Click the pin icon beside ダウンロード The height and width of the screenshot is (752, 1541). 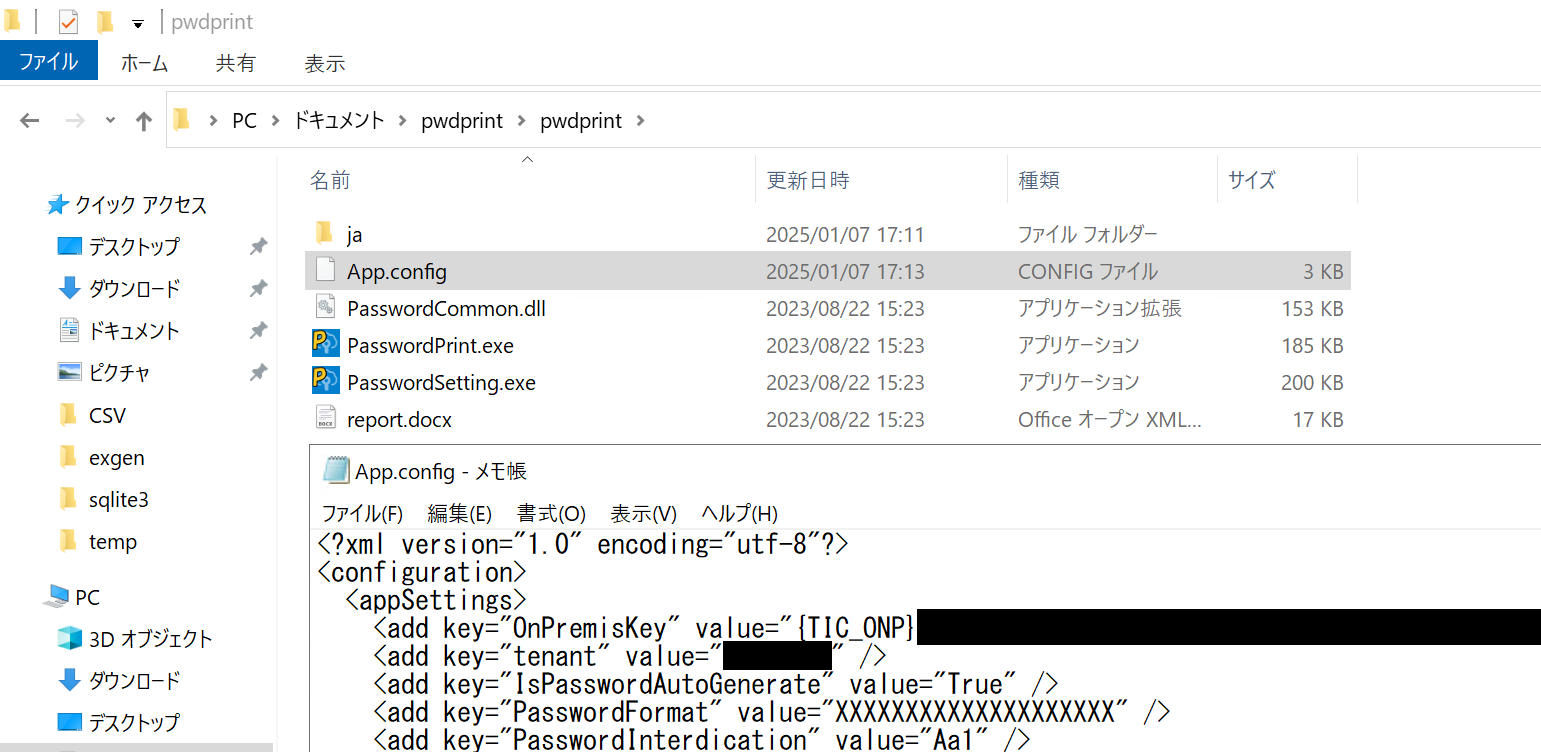pyautogui.click(x=258, y=289)
